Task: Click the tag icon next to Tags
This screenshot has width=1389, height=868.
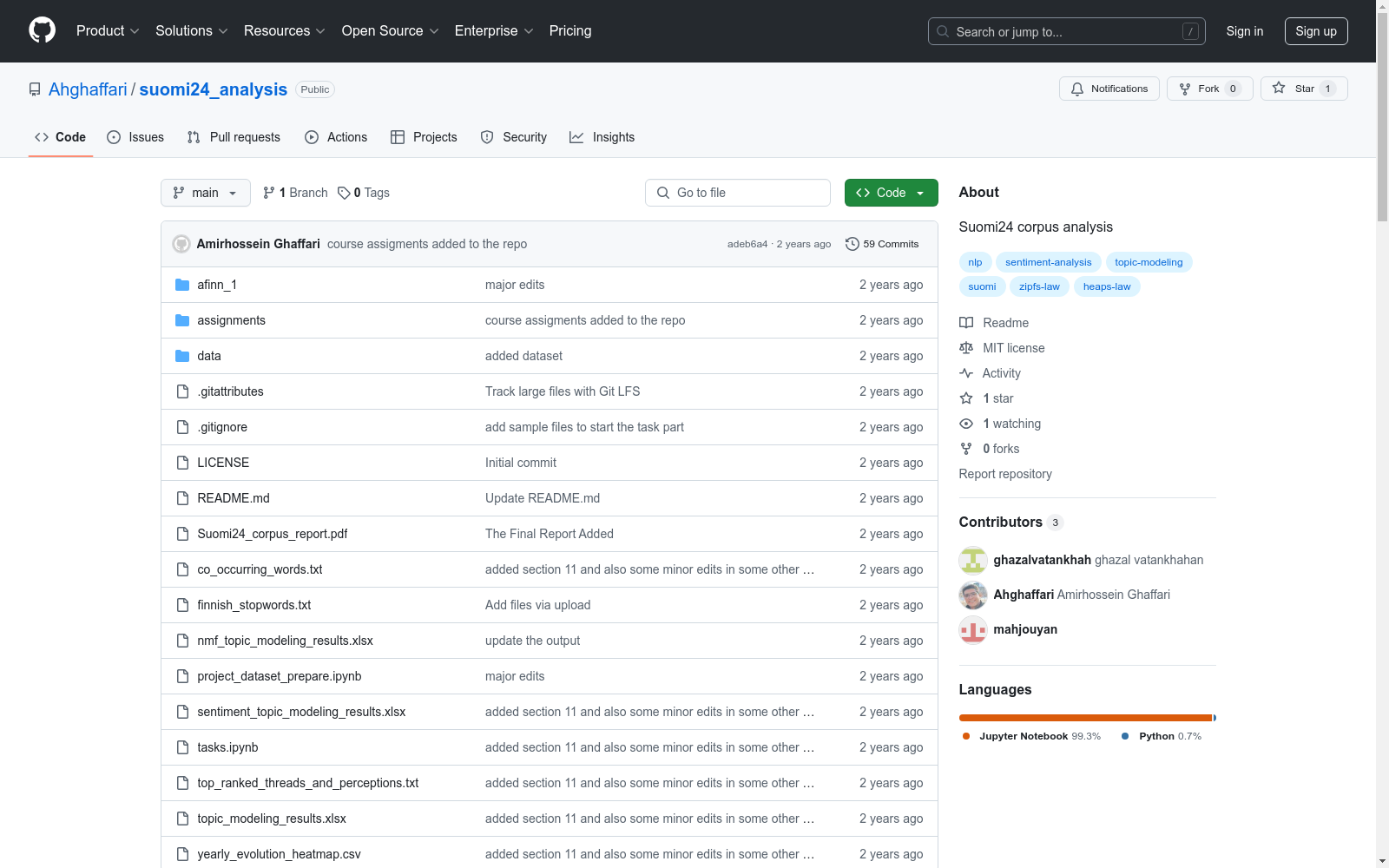Action: 344,193
